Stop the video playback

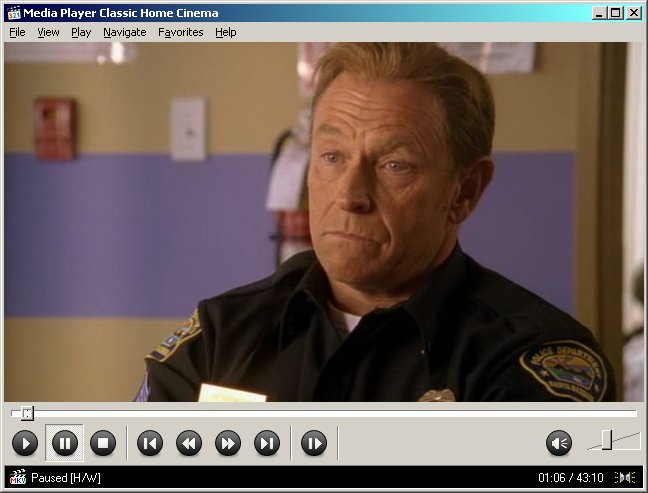[x=103, y=443]
